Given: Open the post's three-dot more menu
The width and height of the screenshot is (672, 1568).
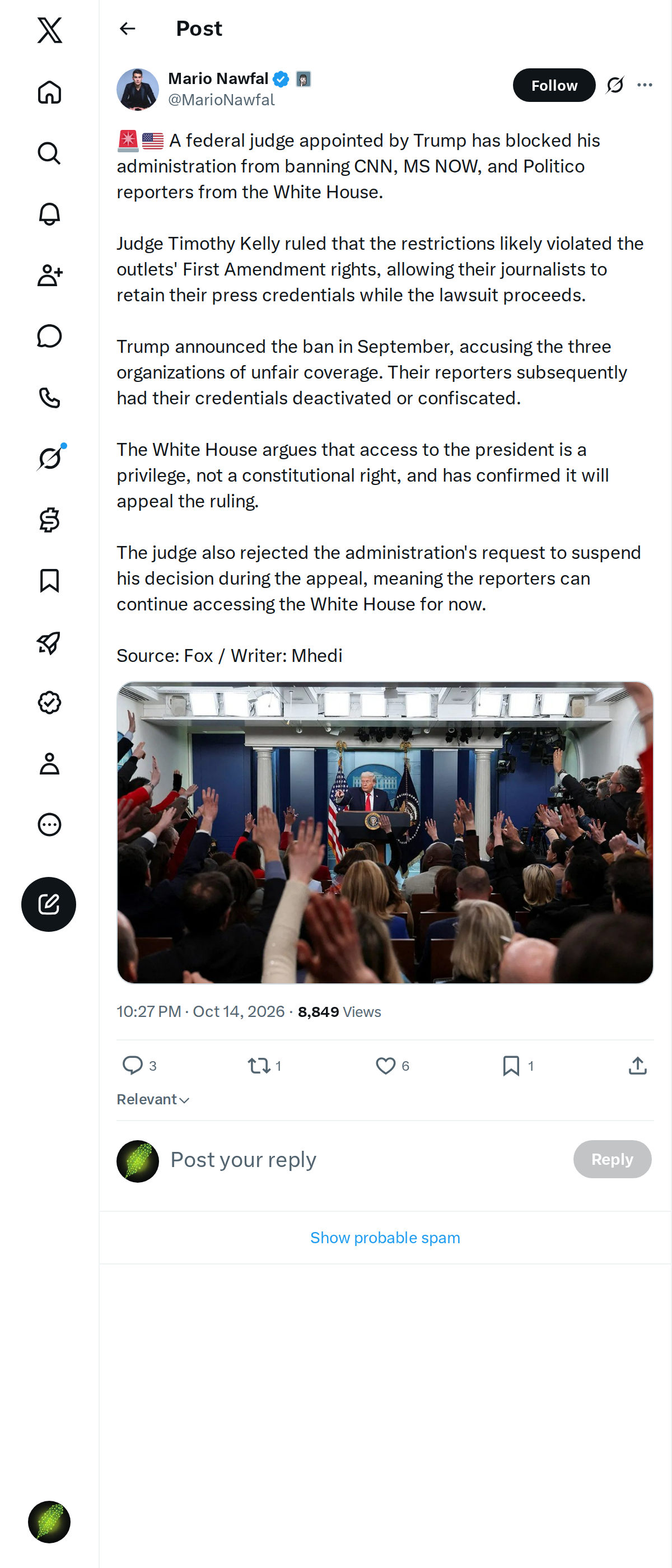Looking at the screenshot, I should (645, 85).
